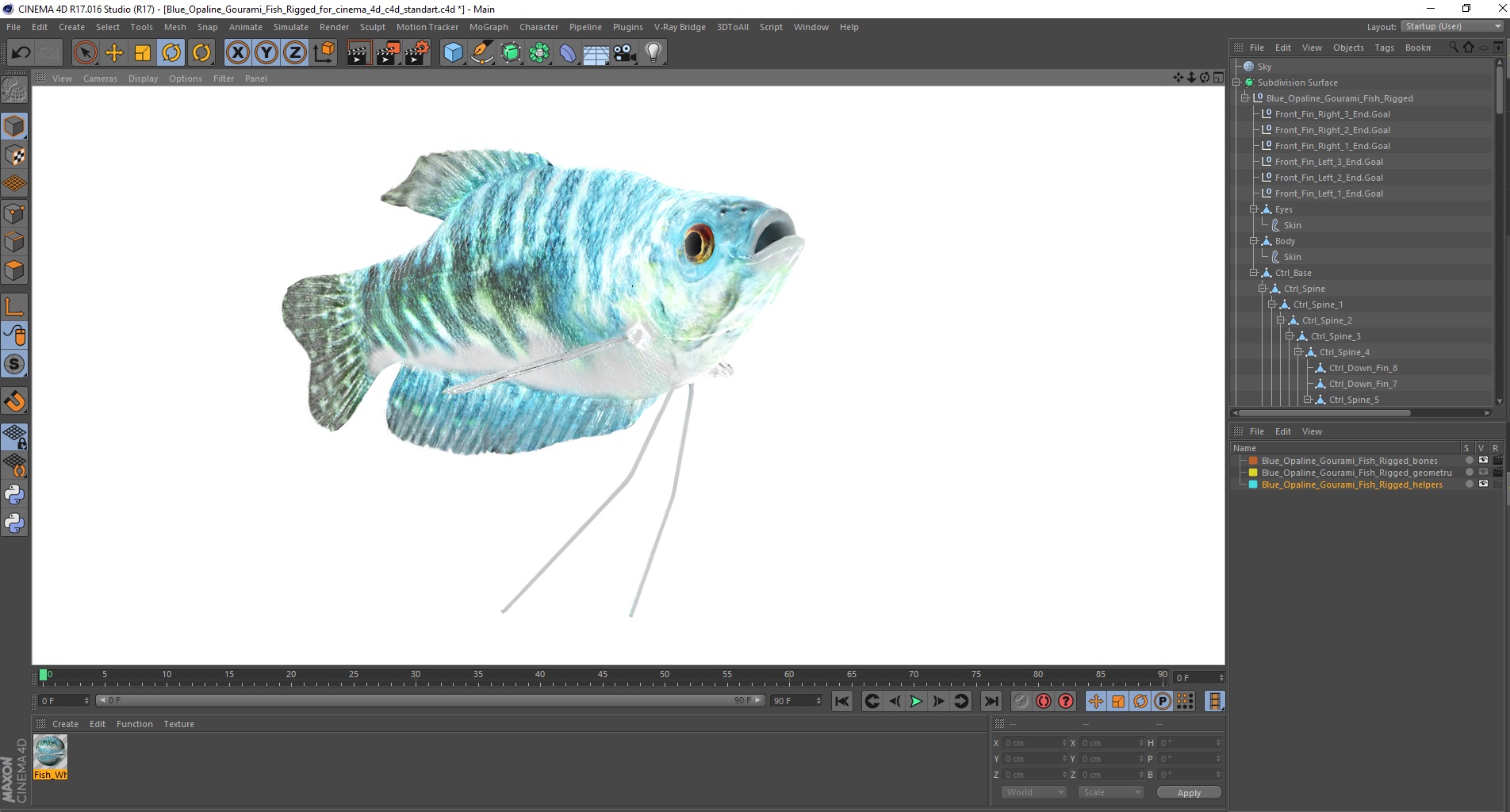
Task: Activate the Scale tool
Action: [143, 53]
